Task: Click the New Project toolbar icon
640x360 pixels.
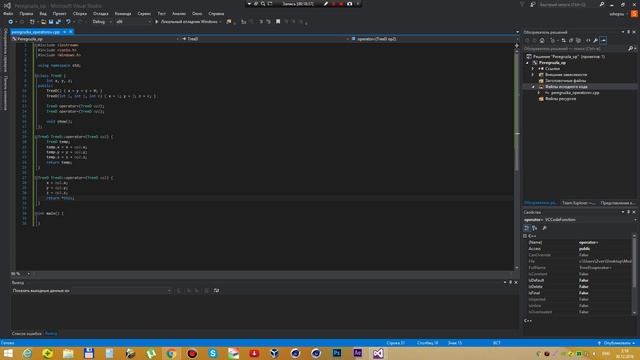Action: (32, 22)
